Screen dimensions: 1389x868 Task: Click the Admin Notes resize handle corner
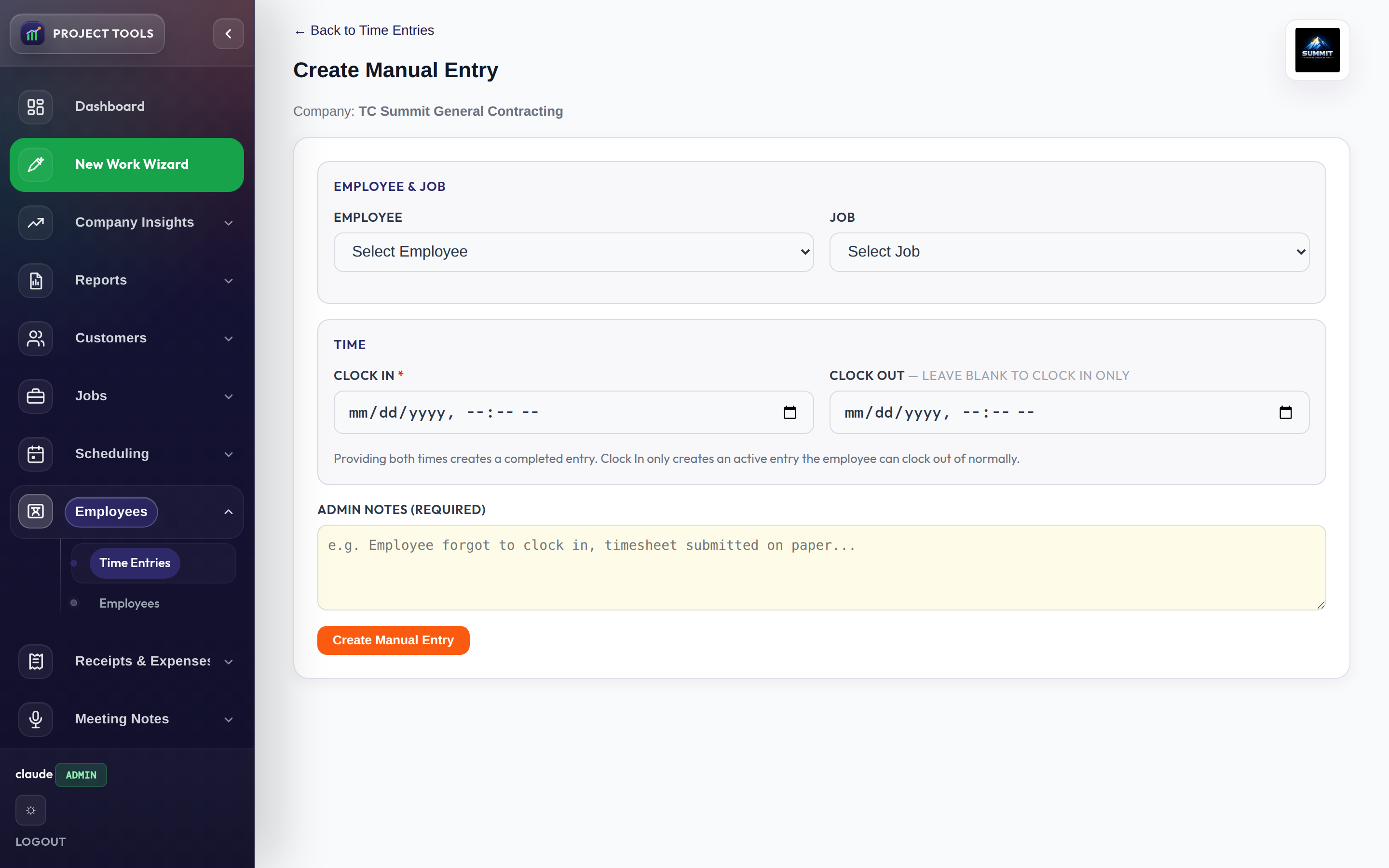pos(1321,605)
